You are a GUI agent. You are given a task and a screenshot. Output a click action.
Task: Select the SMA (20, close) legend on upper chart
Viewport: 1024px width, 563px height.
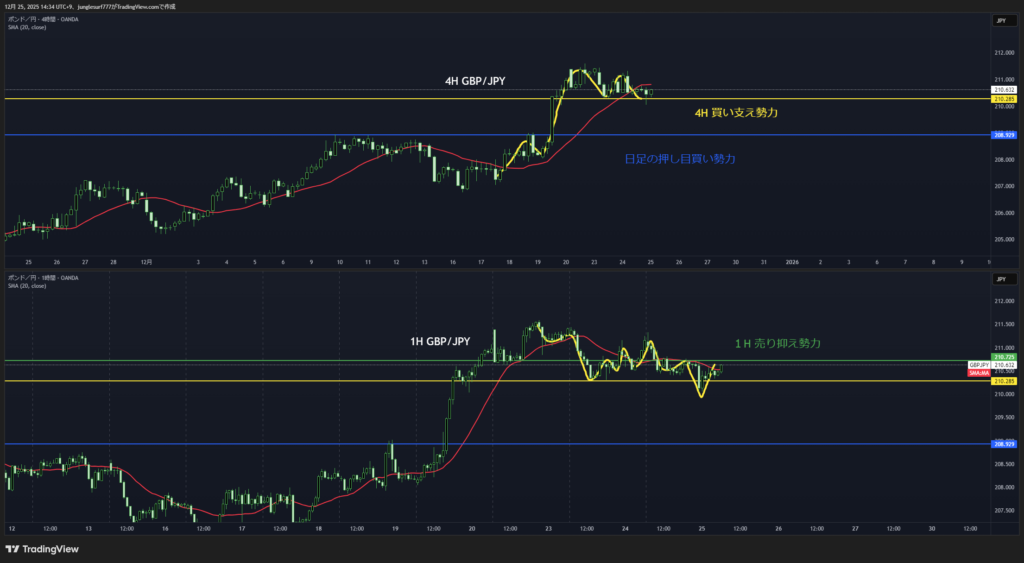27,27
